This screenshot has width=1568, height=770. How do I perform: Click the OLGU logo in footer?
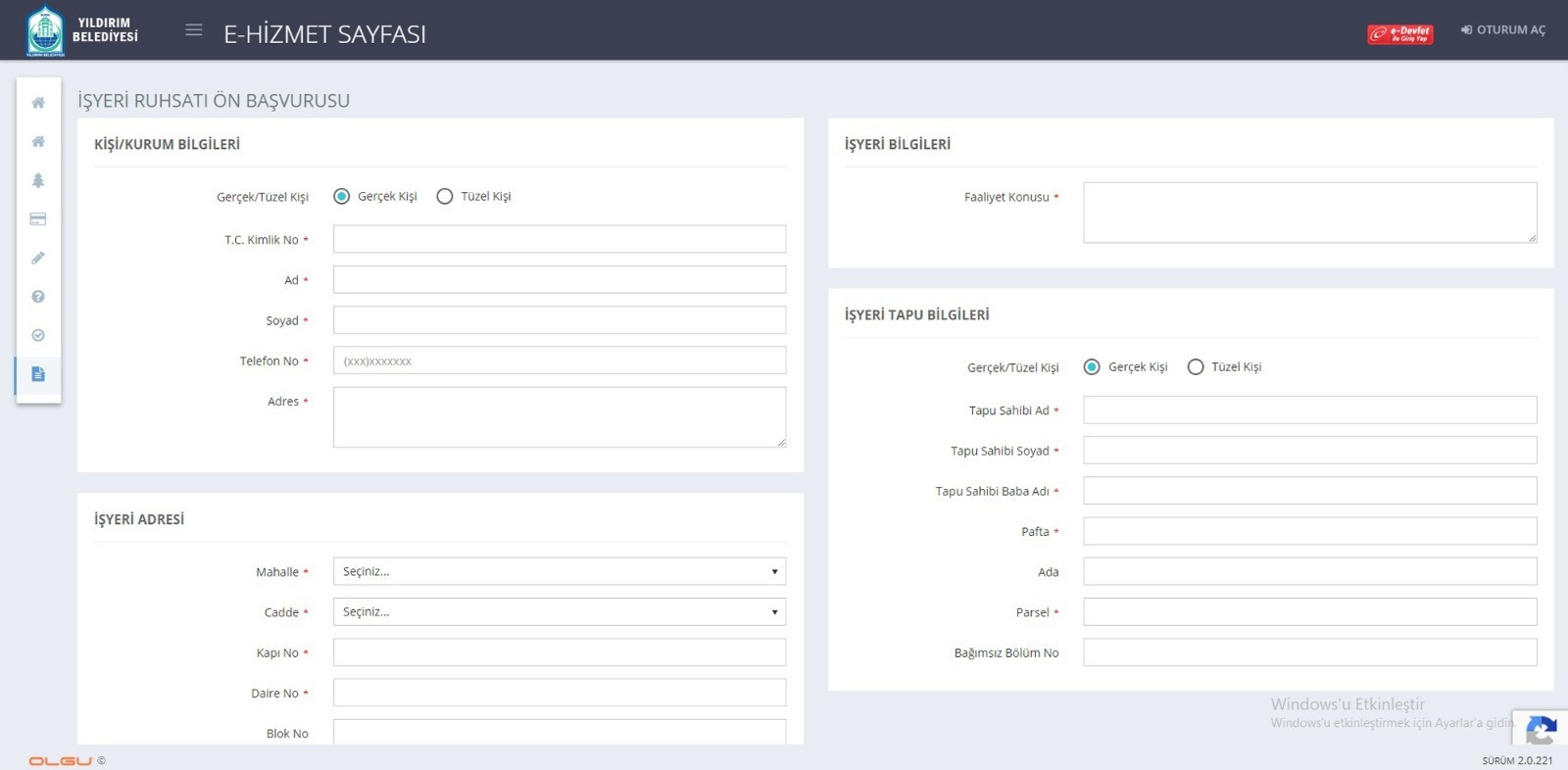pyautogui.click(x=61, y=761)
